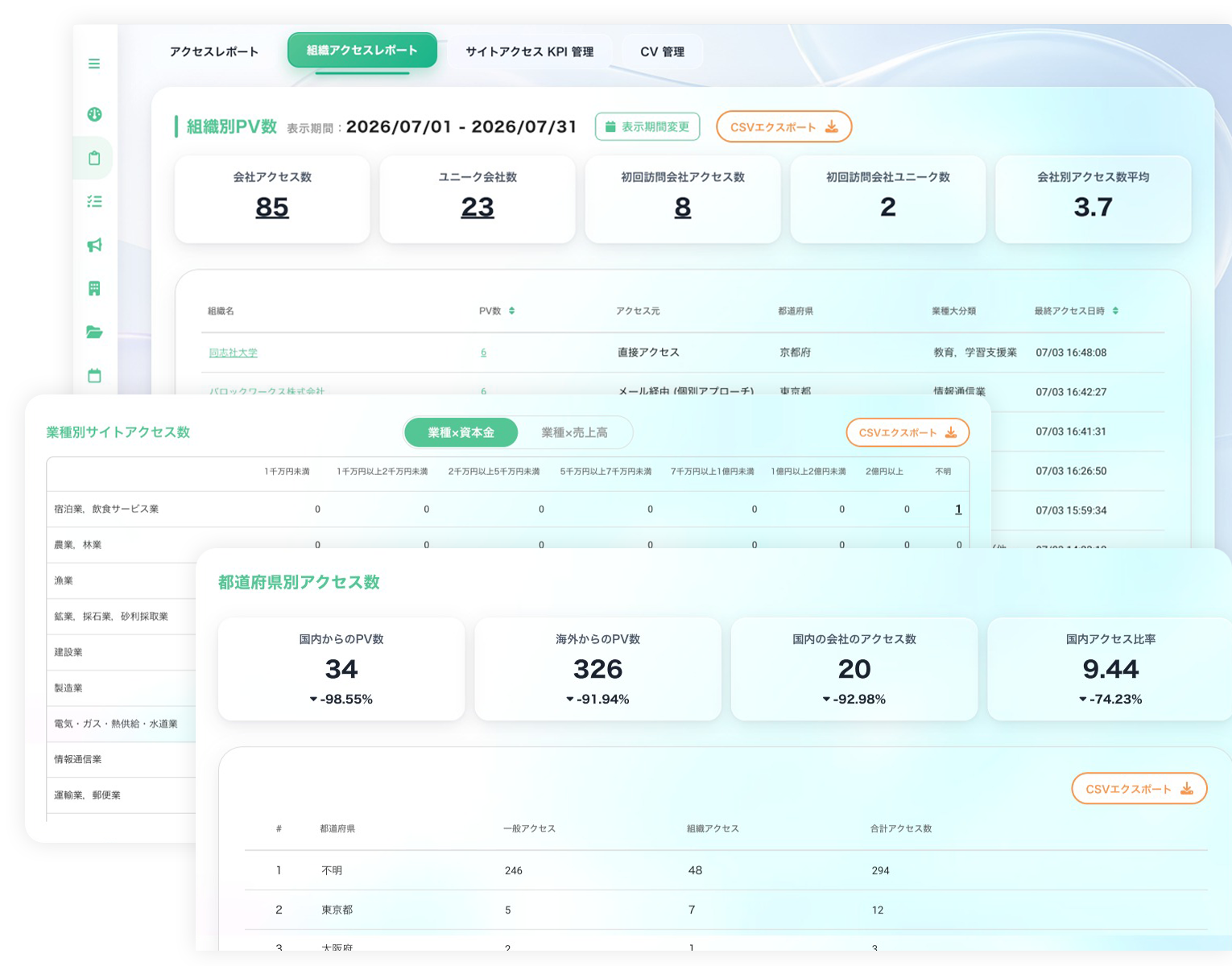The height and width of the screenshot is (966, 1232).
Task: Click the 1千万円未満 column header
Action: click(287, 472)
